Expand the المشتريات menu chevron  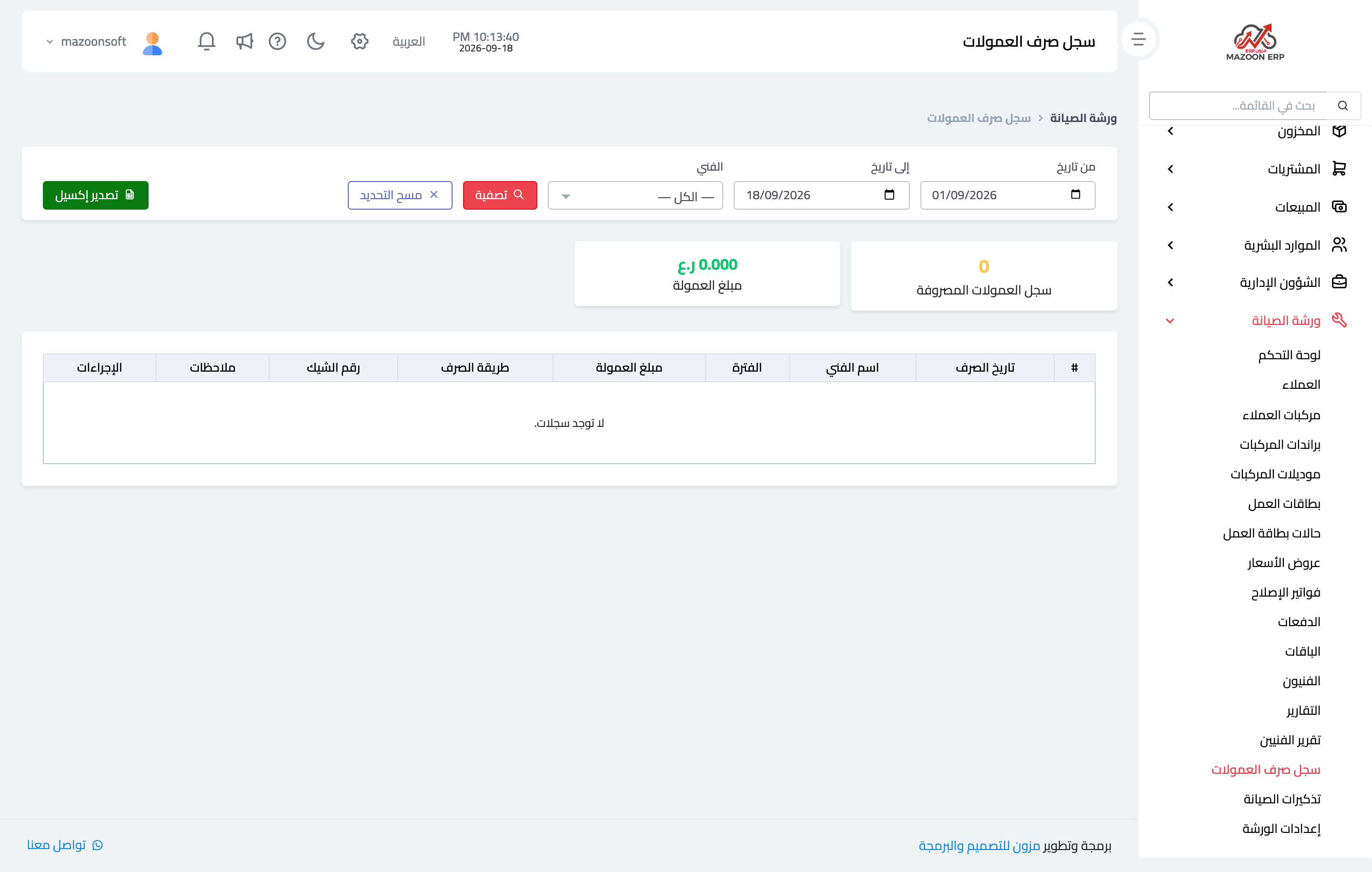point(1170,169)
